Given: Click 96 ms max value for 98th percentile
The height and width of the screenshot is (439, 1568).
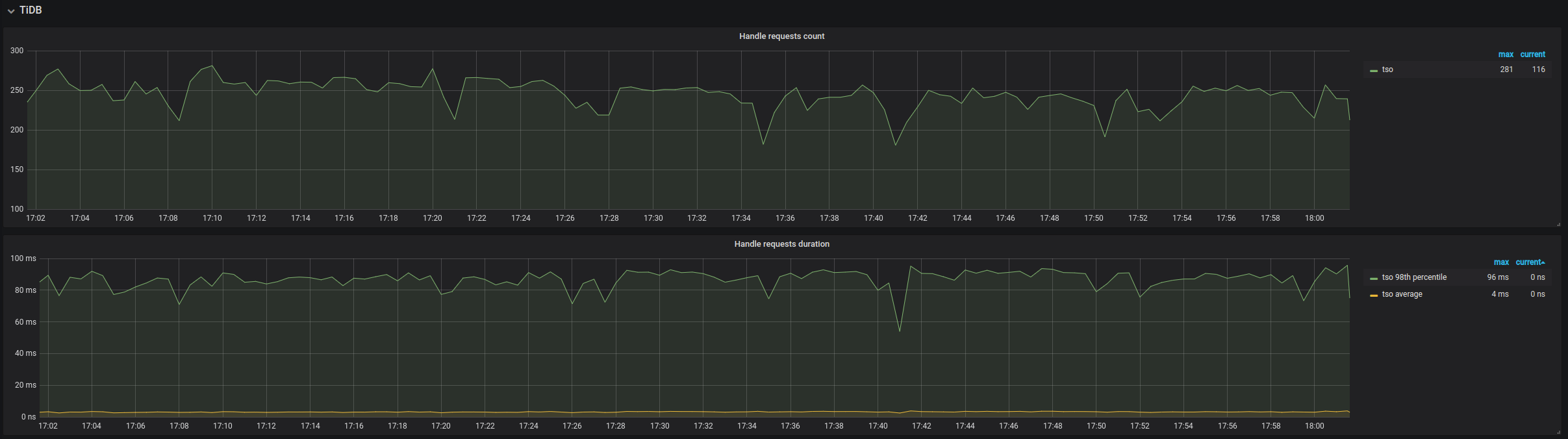Looking at the screenshot, I should pyautogui.click(x=1498, y=277).
